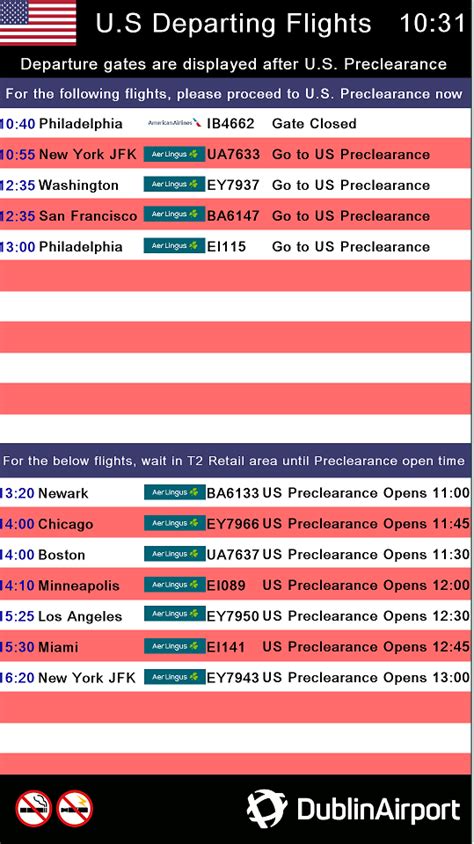474x844 pixels.
Task: Click the US flag icon
Action: point(38,23)
